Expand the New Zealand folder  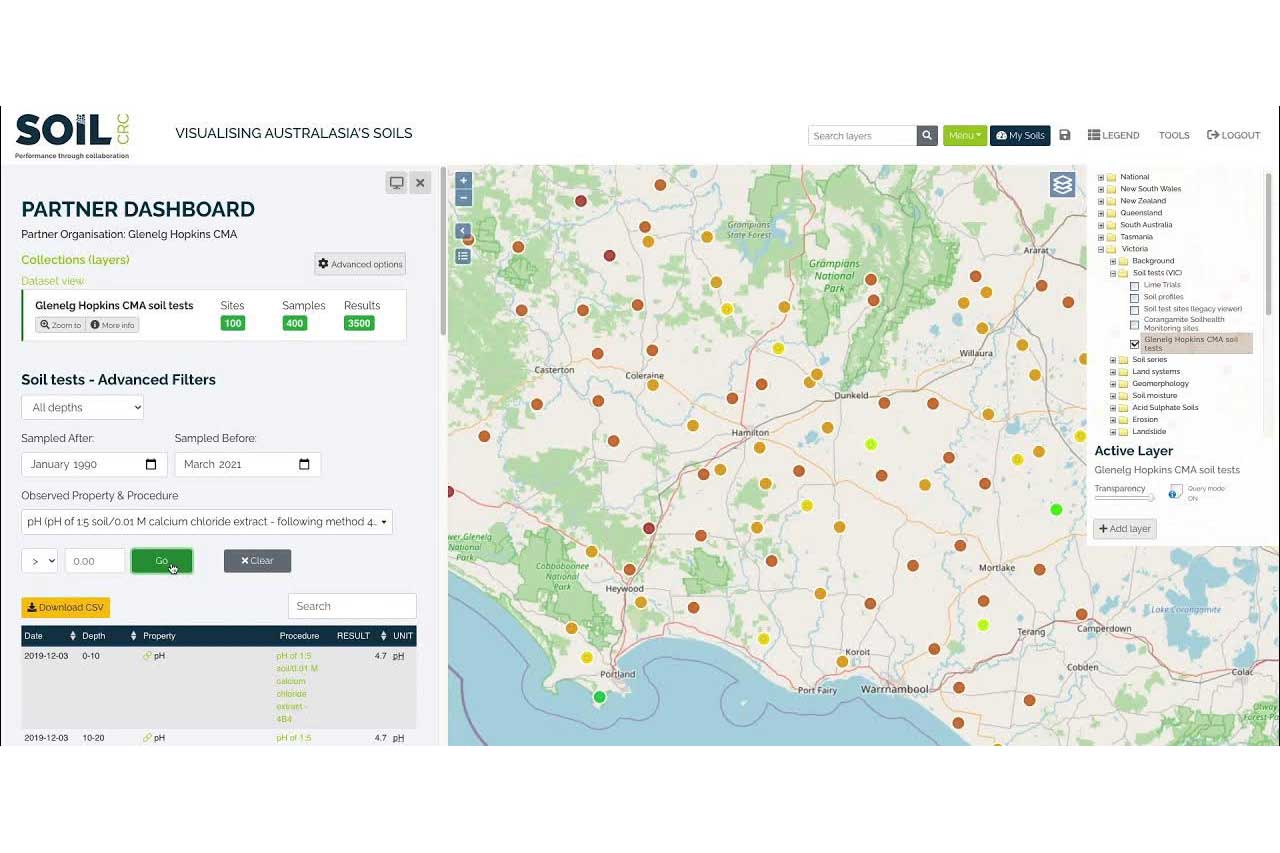(x=1101, y=201)
